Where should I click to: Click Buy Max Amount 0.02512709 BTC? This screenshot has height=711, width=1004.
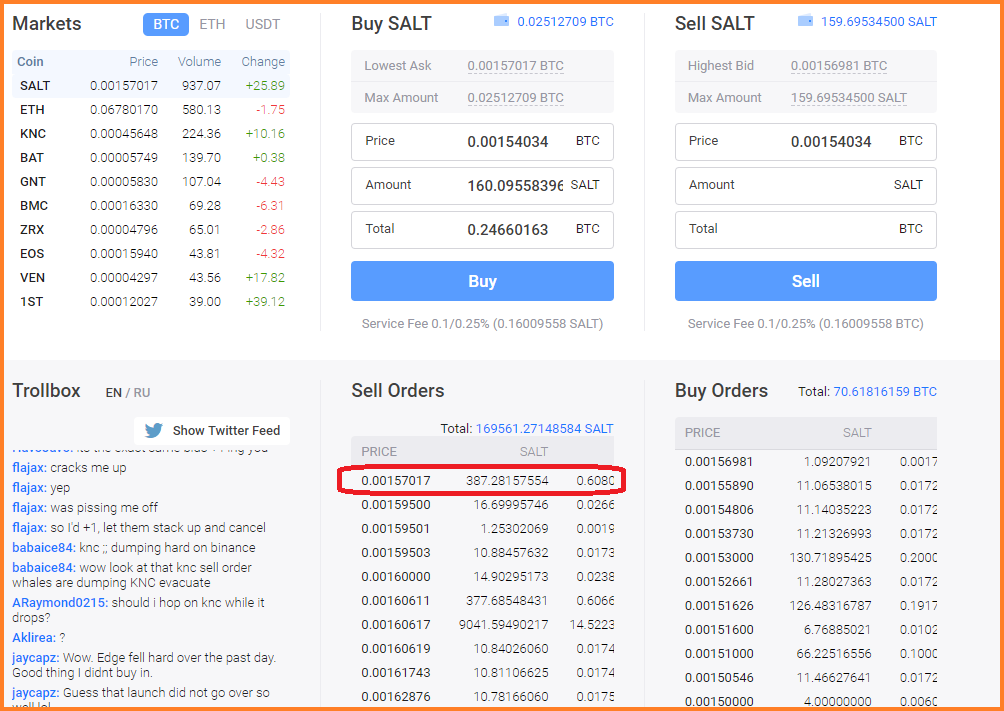point(515,98)
